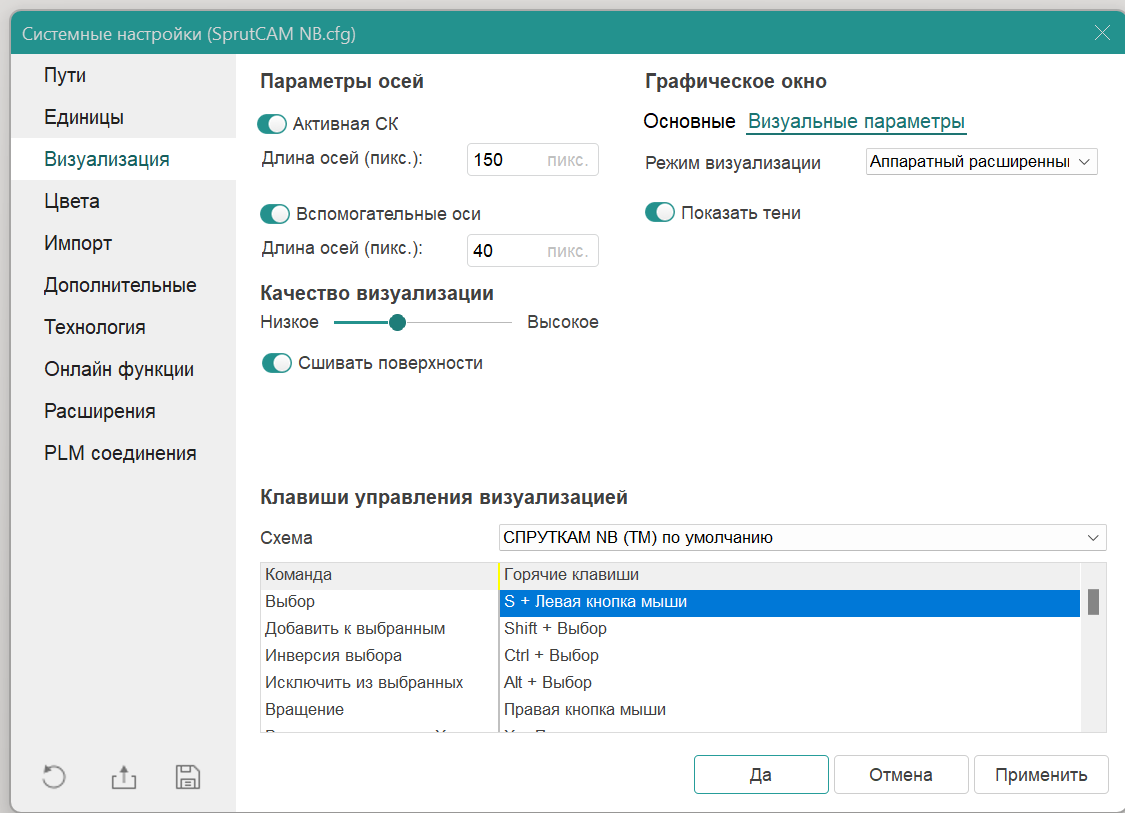This screenshot has width=1125, height=813.
Task: Open the Цвета settings section
Action: coord(72,201)
